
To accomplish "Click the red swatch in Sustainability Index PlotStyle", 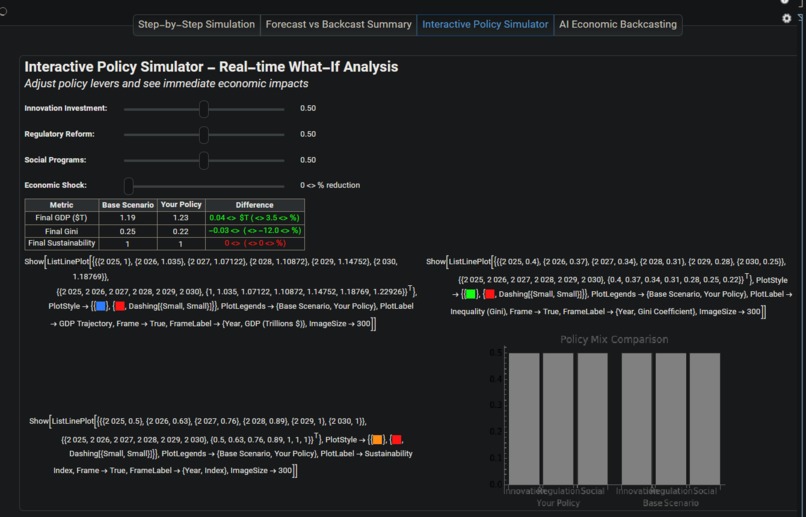I will pyautogui.click(x=396, y=440).
